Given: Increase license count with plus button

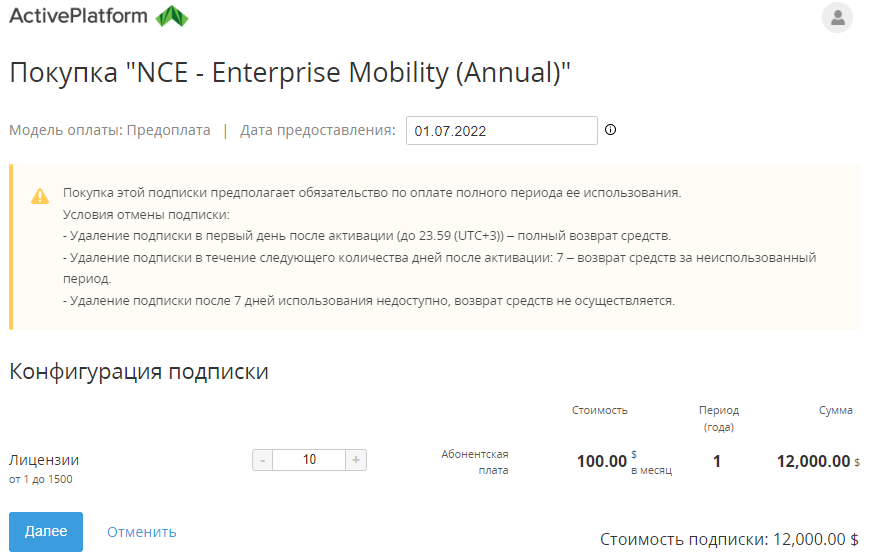Looking at the screenshot, I should pyautogui.click(x=356, y=460).
